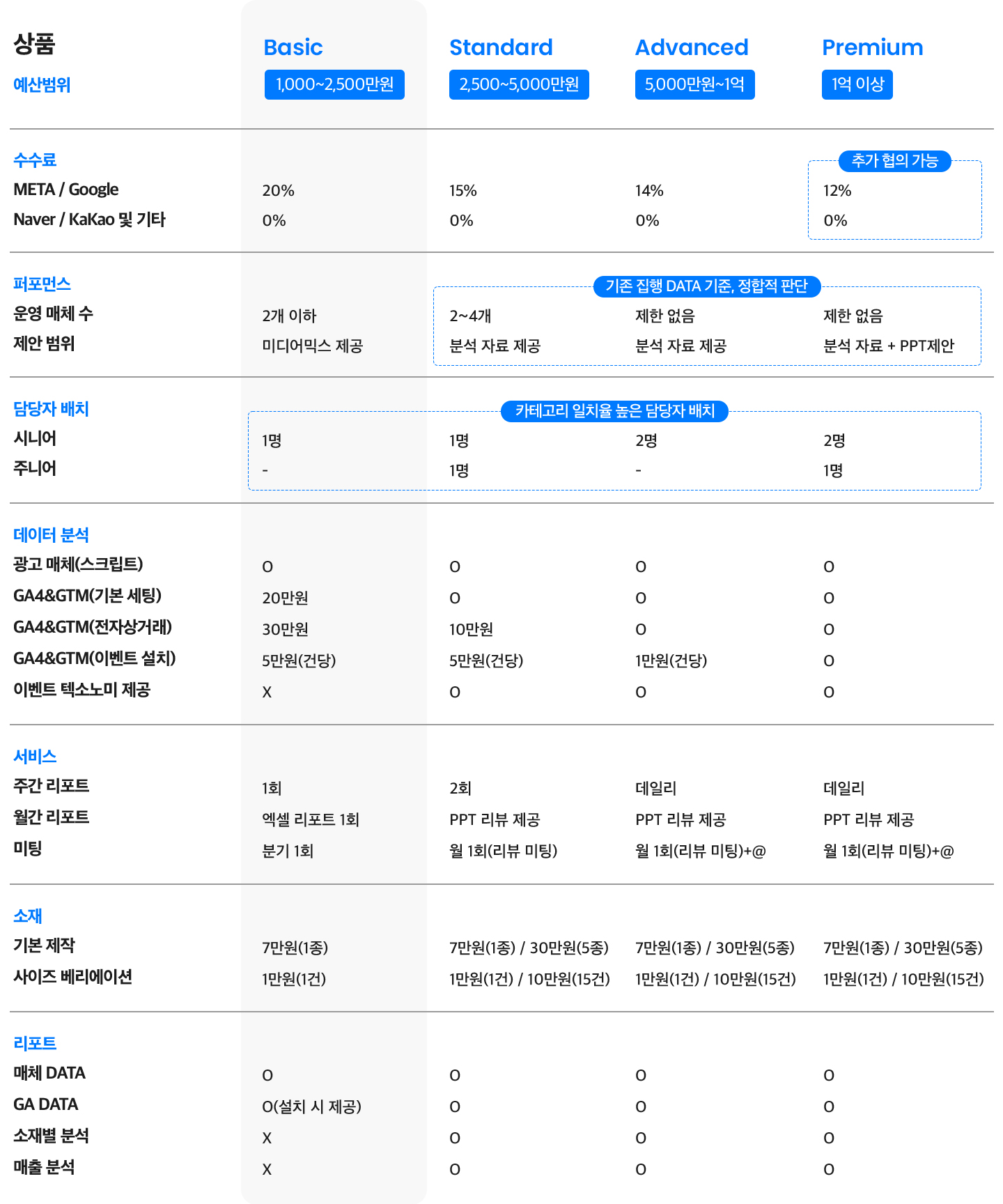Click the 광고 매체(스크립트) row label

[x=78, y=564]
